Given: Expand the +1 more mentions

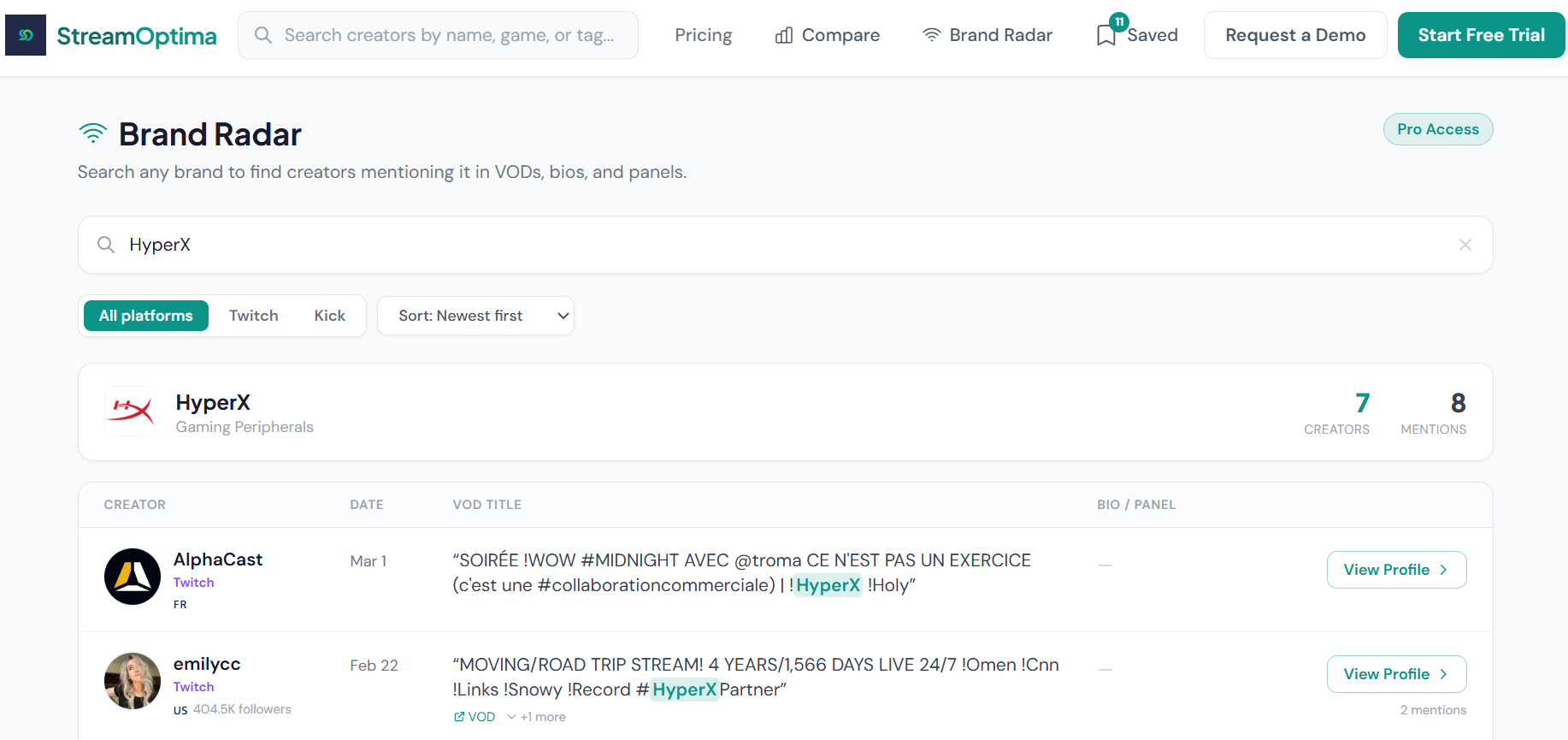Looking at the screenshot, I should [537, 717].
